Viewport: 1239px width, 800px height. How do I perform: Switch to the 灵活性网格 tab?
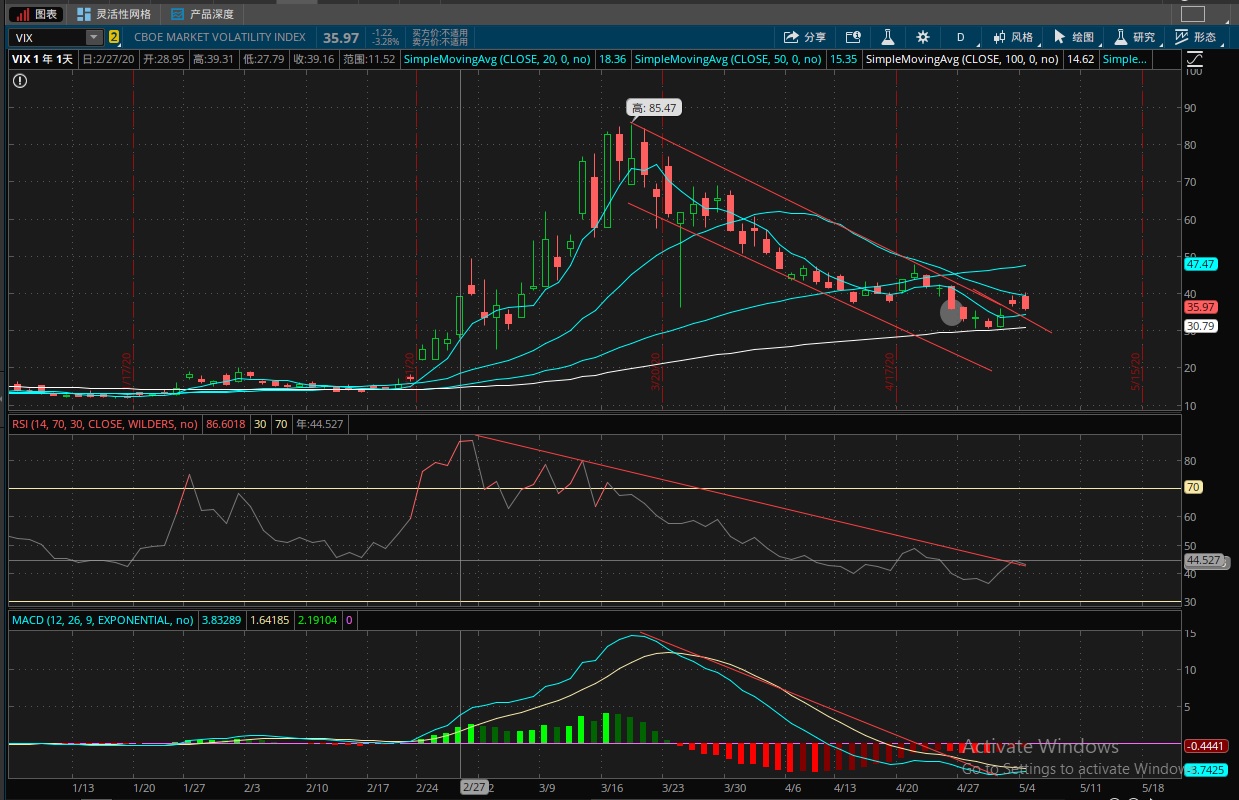[x=115, y=14]
